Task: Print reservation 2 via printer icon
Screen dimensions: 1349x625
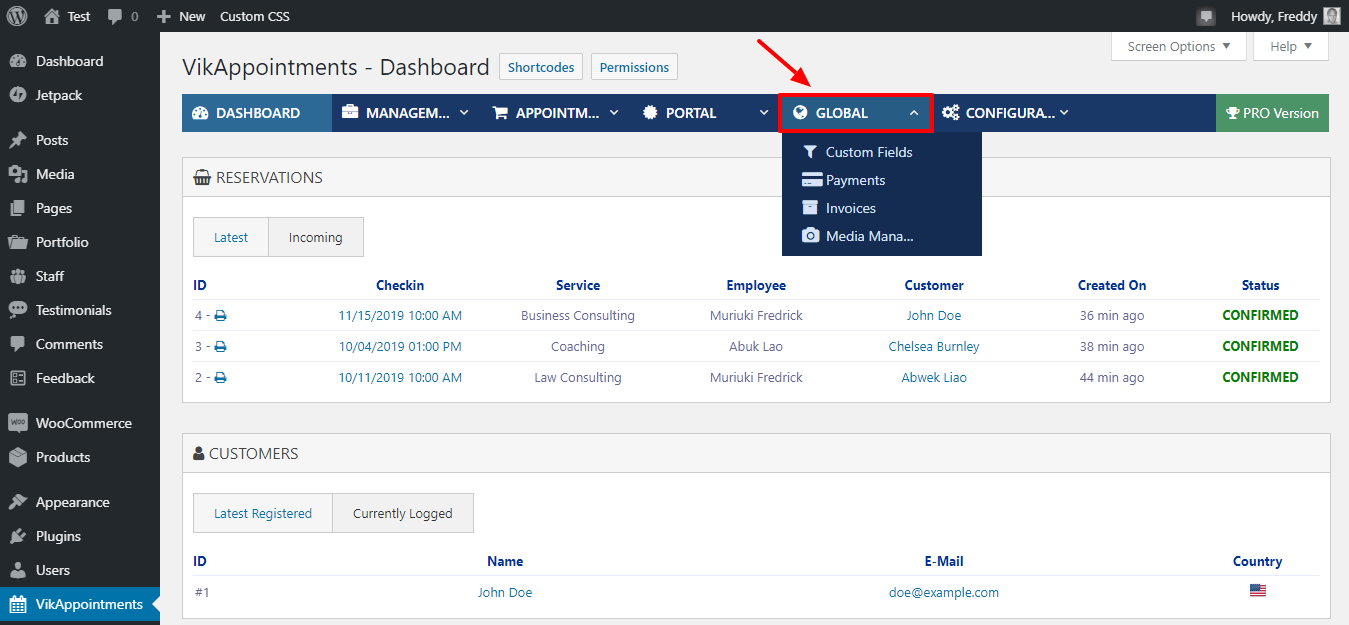Action: pos(221,378)
